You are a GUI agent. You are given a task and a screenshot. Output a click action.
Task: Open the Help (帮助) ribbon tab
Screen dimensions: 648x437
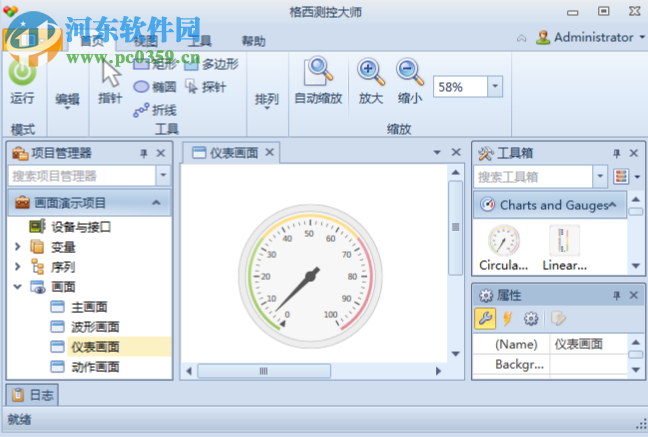[253, 41]
